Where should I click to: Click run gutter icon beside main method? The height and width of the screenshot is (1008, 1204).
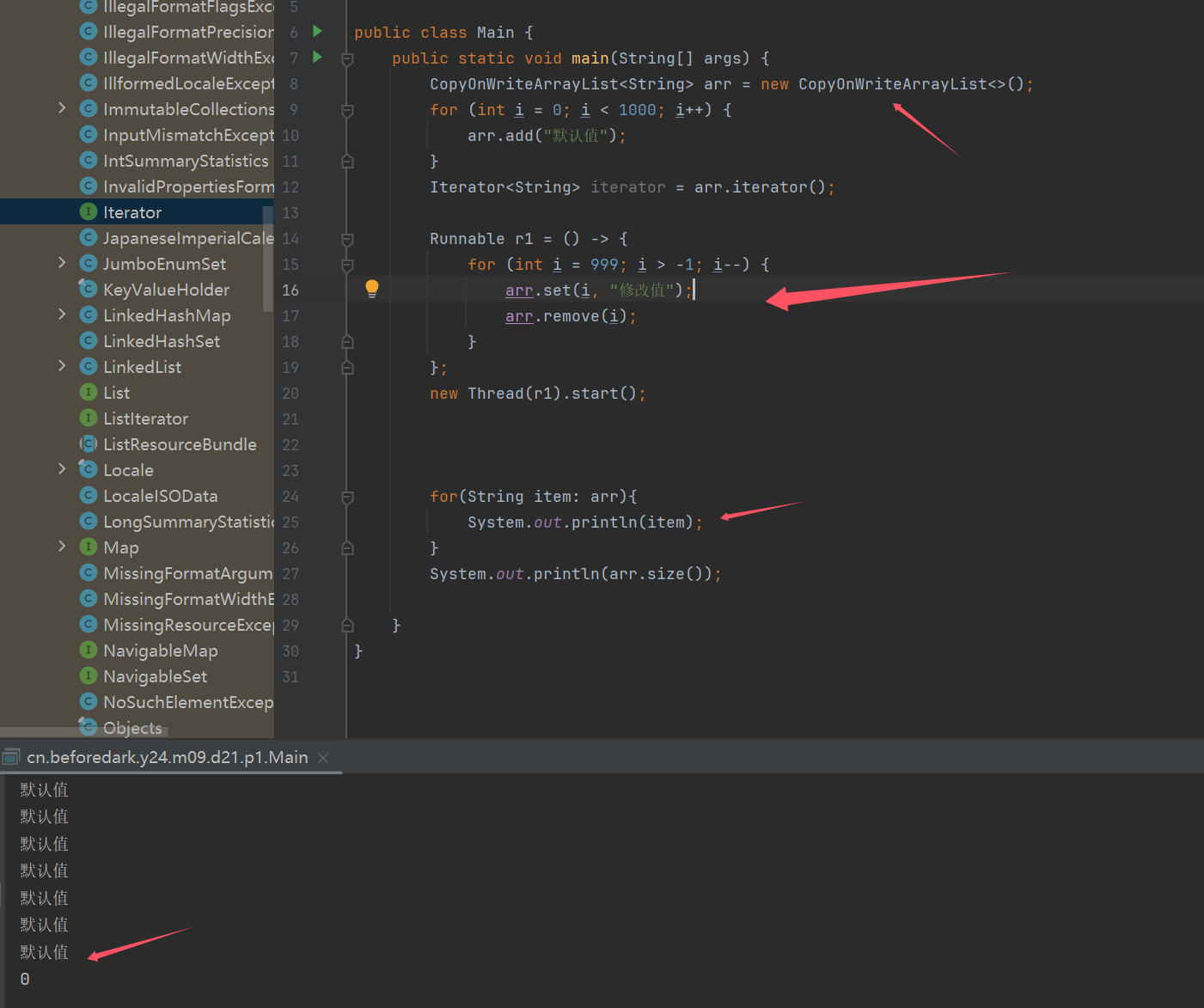317,58
